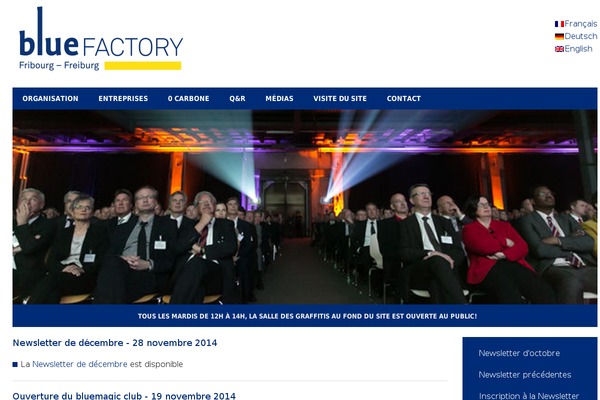600x400 pixels.
Task: Click the UK flag icon
Action: pos(559,49)
